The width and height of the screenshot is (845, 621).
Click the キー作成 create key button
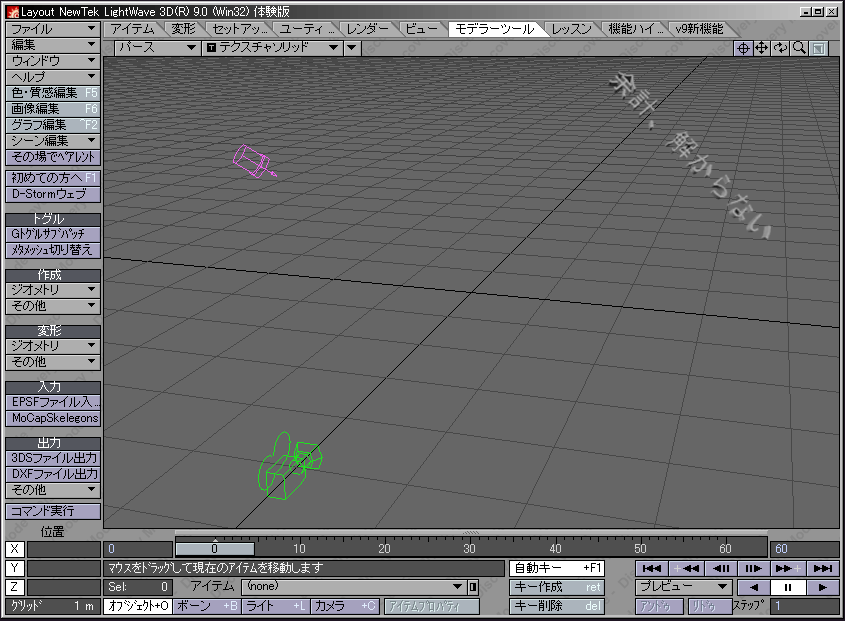(557, 587)
